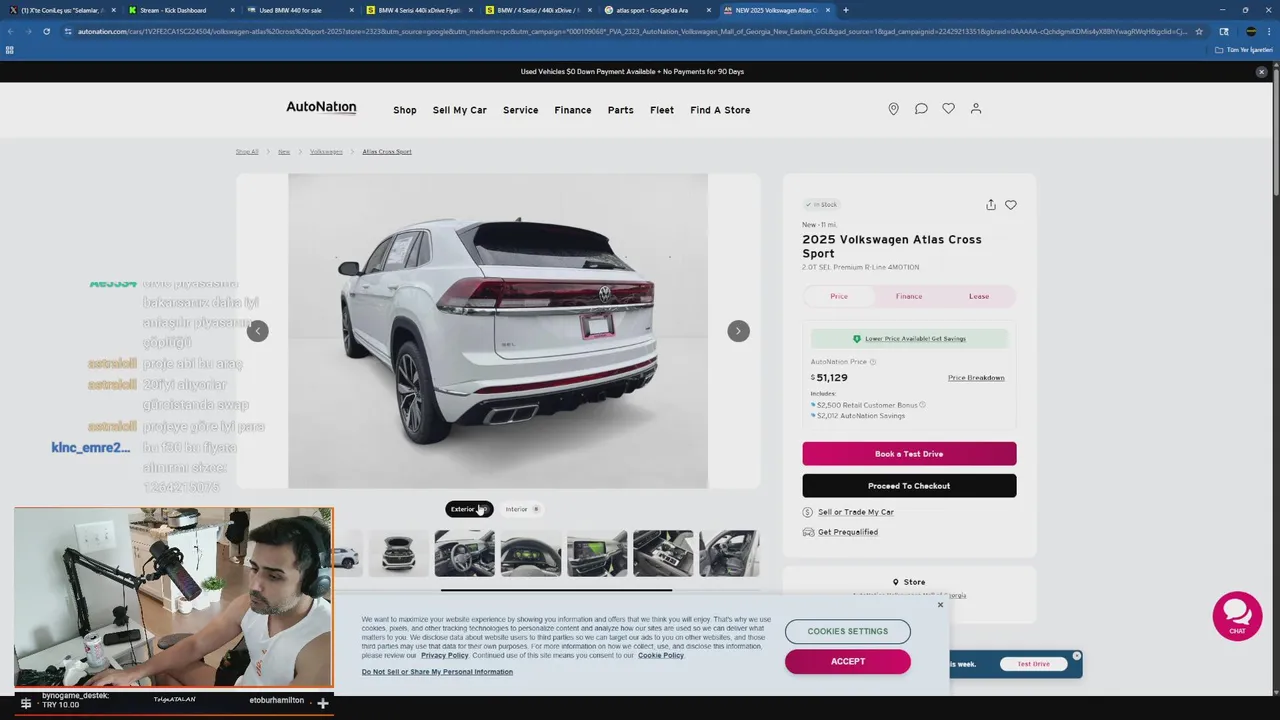
Task: Open Cookie Policy link
Action: [x=661, y=655]
